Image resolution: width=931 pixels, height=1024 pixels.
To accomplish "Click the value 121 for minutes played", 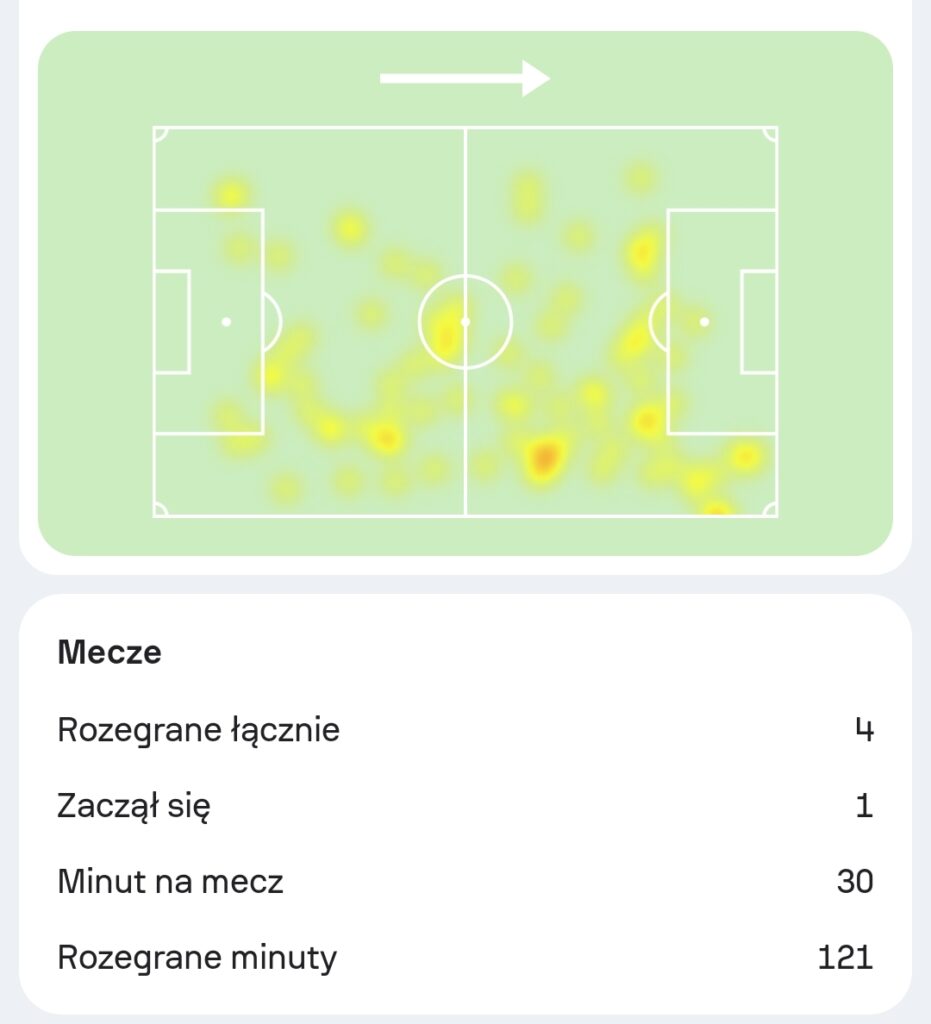I will pyautogui.click(x=845, y=958).
